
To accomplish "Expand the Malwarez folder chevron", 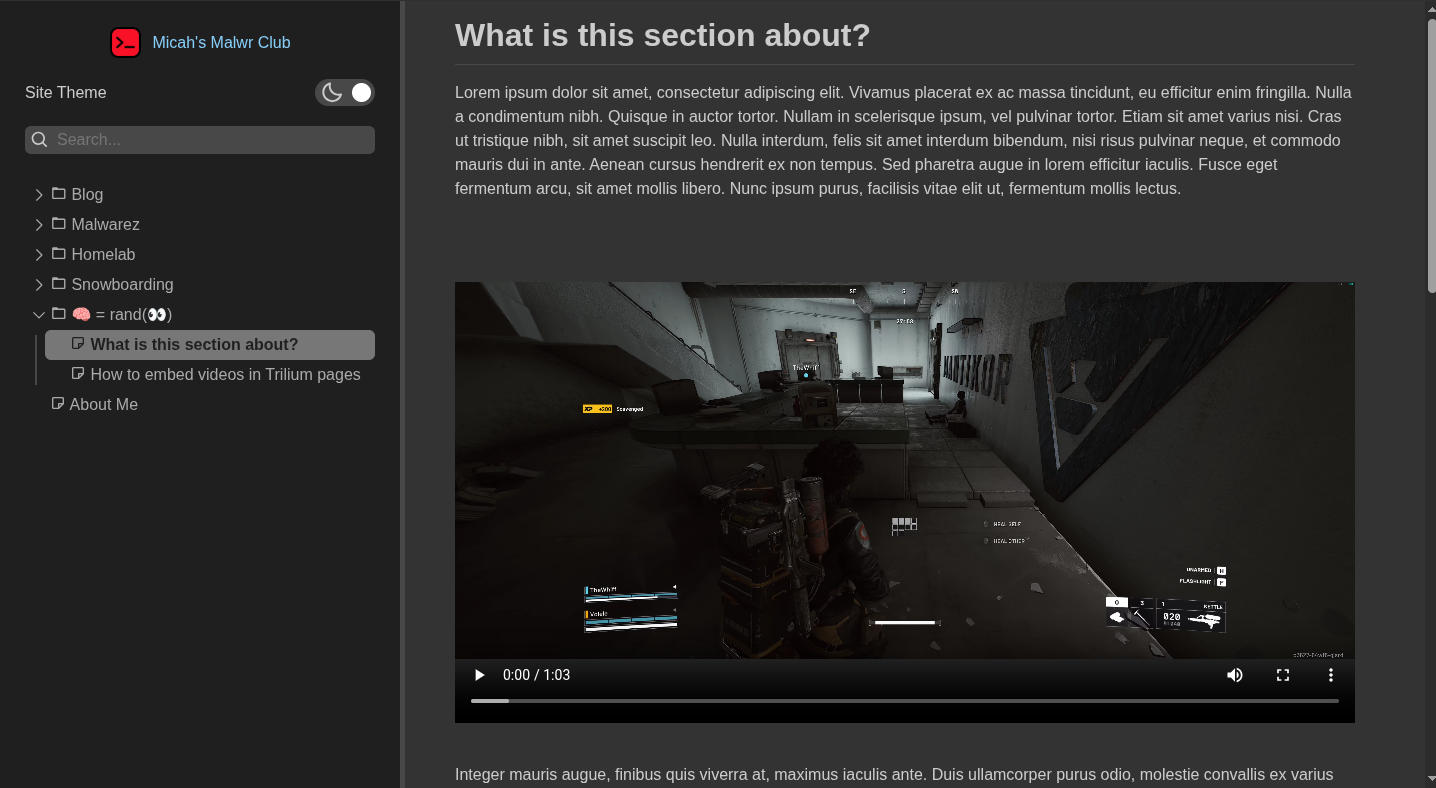I will click(39, 225).
